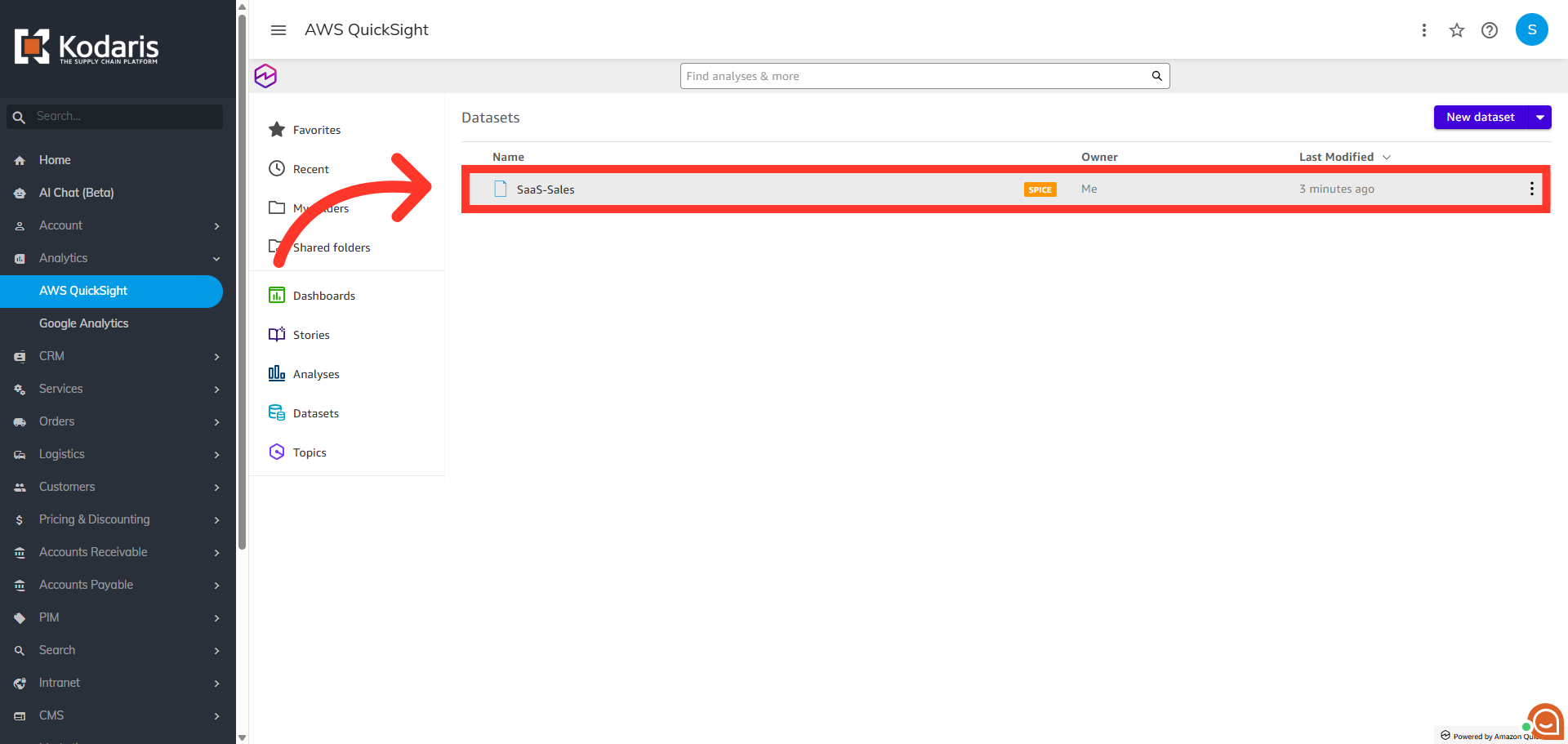
Task: Sort by the Owner column header
Action: [1099, 157]
